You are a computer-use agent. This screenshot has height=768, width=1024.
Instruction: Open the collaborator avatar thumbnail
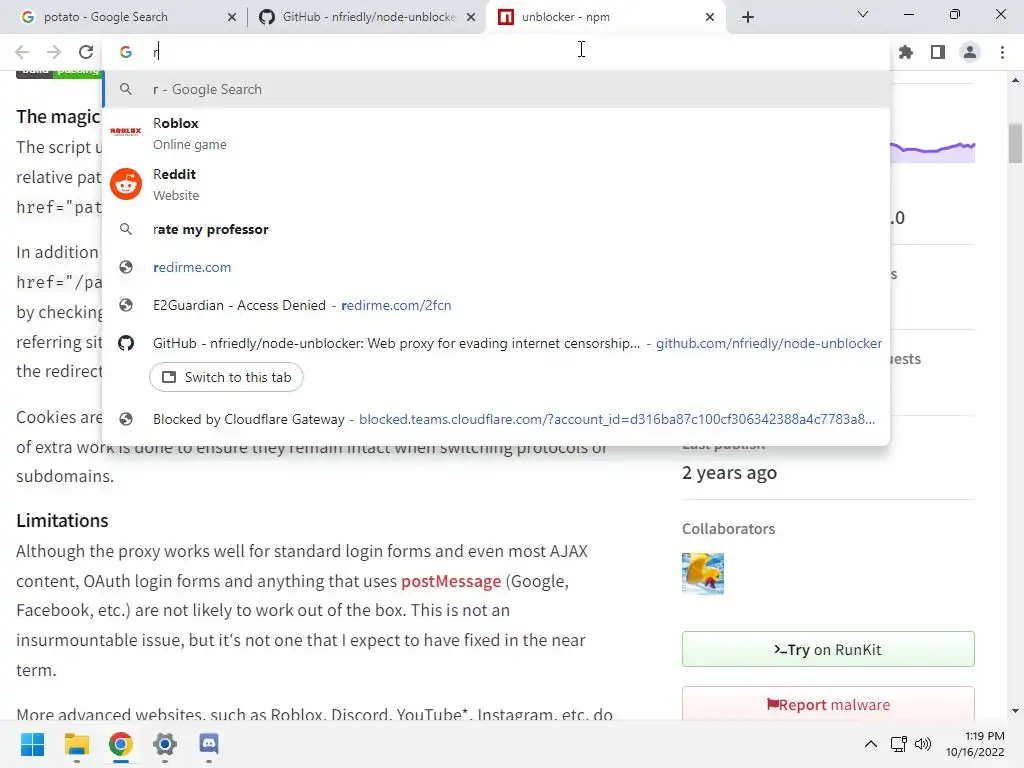703,573
